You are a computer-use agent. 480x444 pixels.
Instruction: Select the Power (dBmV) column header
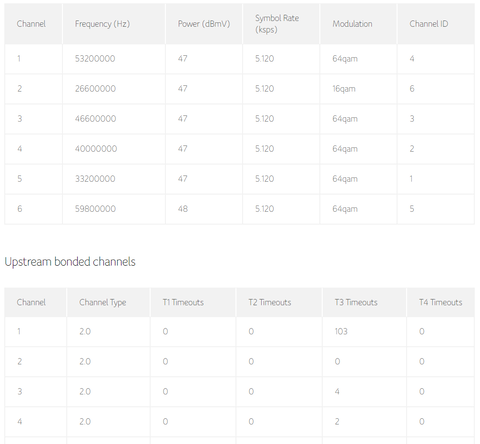coord(204,24)
